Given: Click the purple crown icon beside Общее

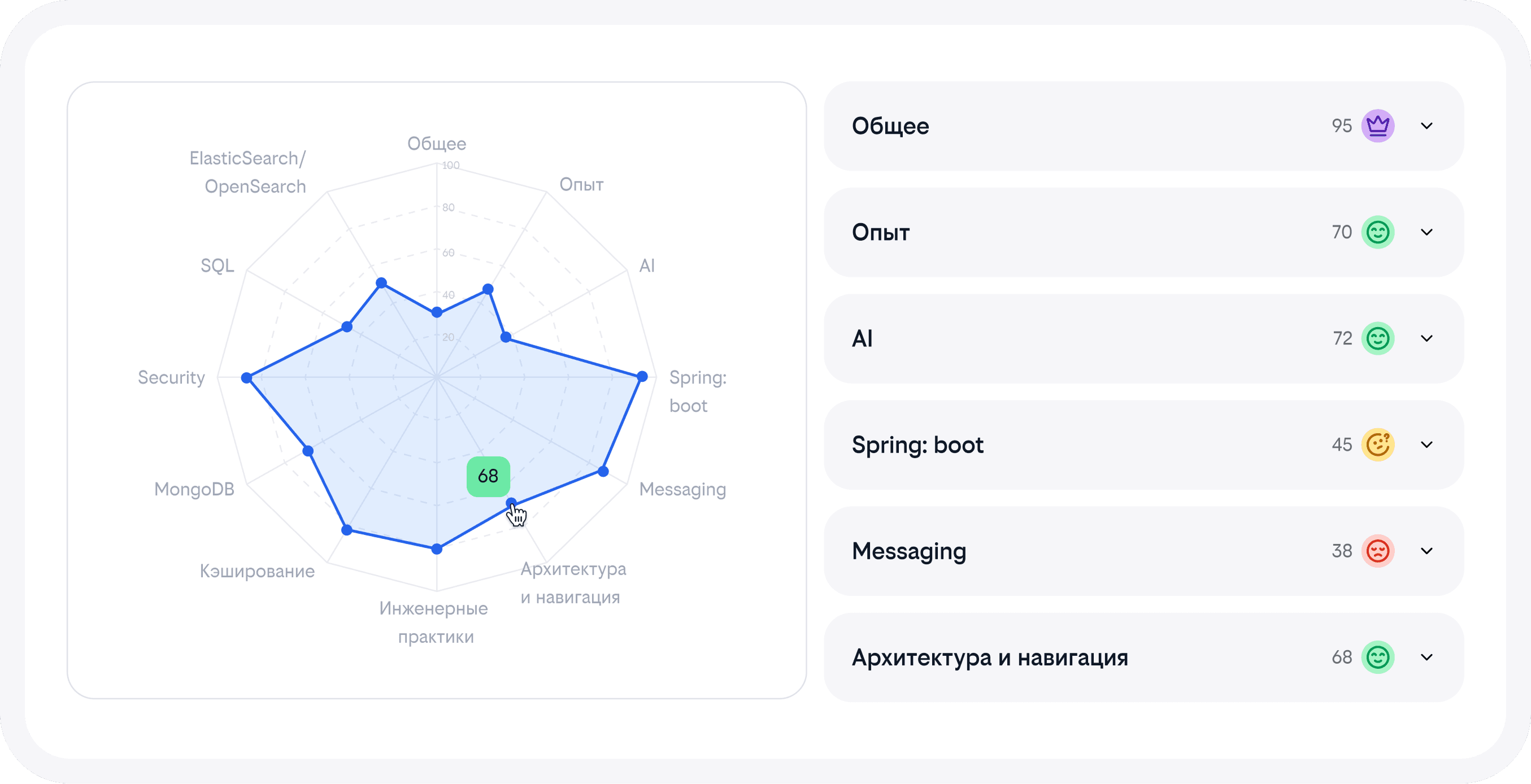Looking at the screenshot, I should (1378, 126).
